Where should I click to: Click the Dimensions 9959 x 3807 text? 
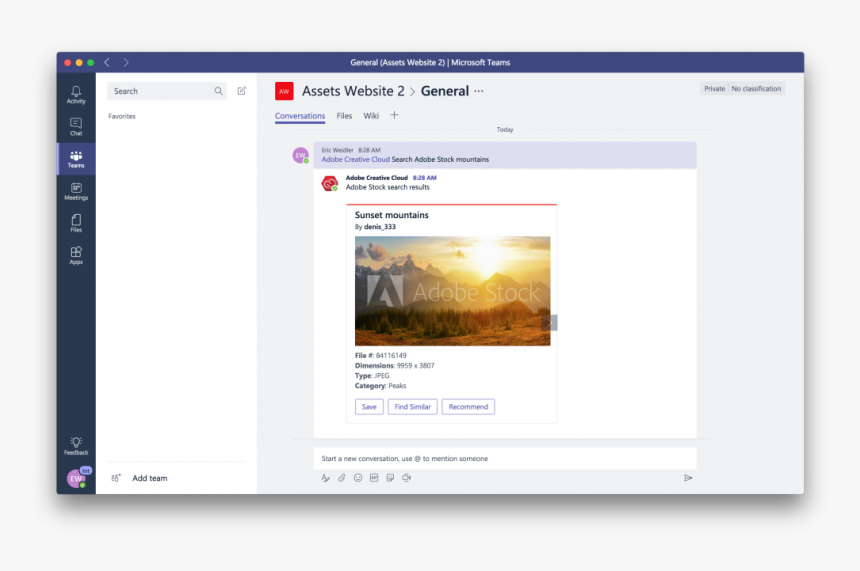[x=394, y=365]
